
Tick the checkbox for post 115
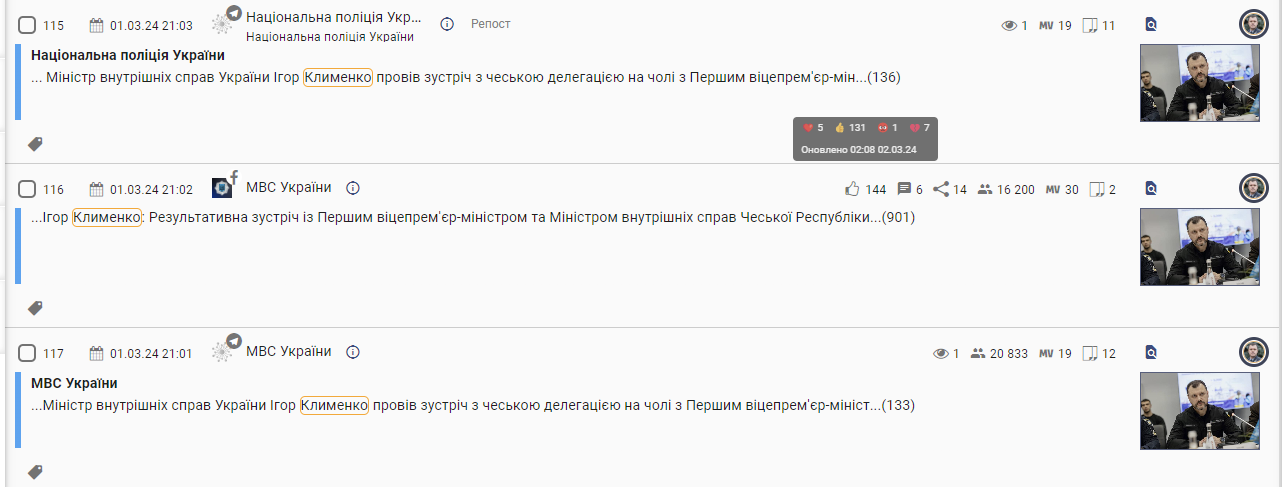(x=27, y=25)
